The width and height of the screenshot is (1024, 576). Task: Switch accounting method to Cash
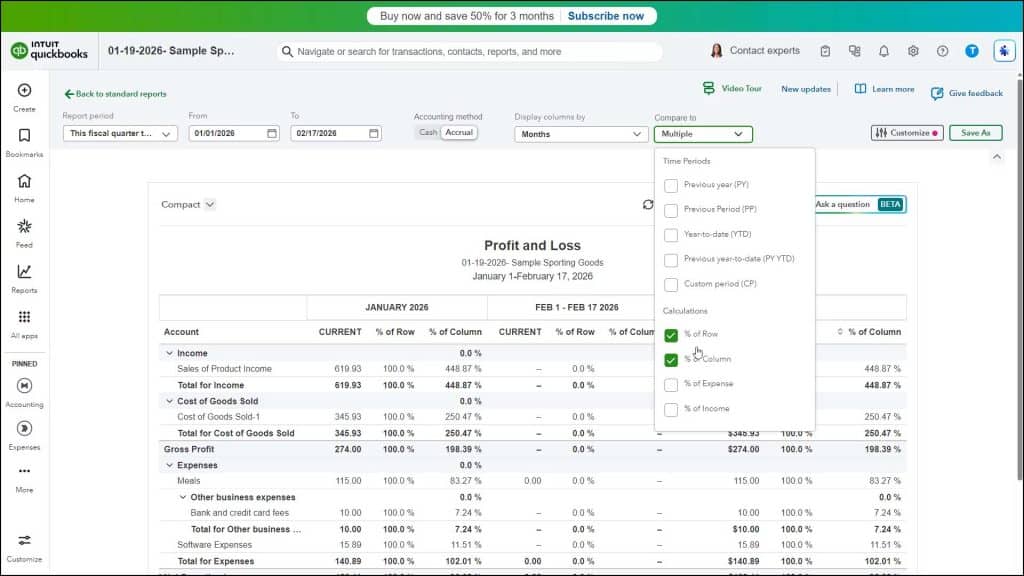click(x=428, y=131)
